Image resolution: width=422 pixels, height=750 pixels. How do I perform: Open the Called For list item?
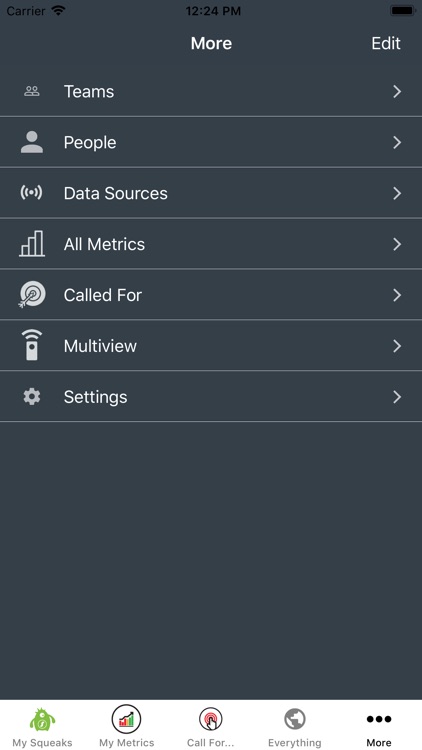[x=211, y=295]
